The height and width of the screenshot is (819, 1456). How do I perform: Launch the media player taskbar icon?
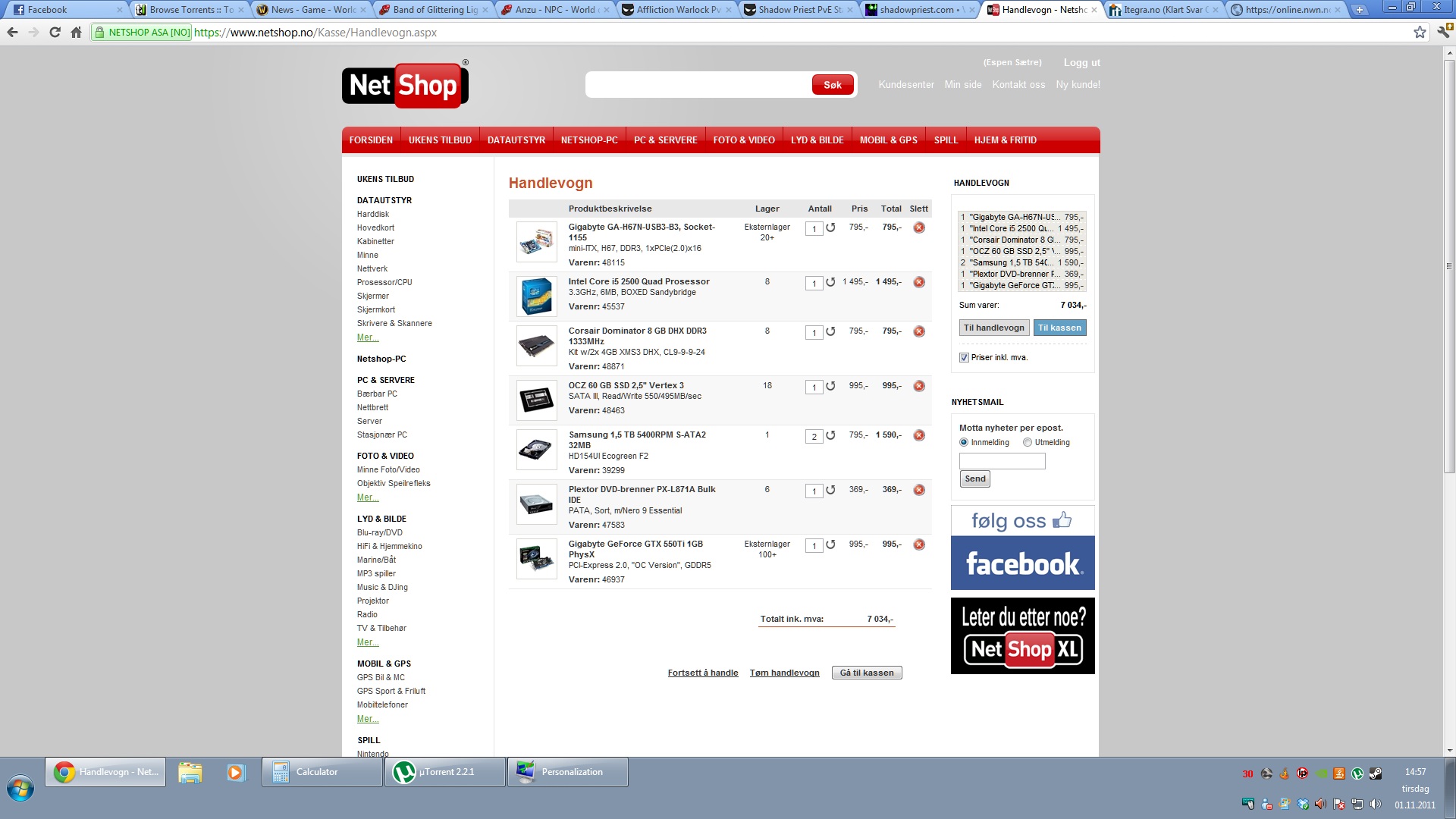click(x=236, y=772)
